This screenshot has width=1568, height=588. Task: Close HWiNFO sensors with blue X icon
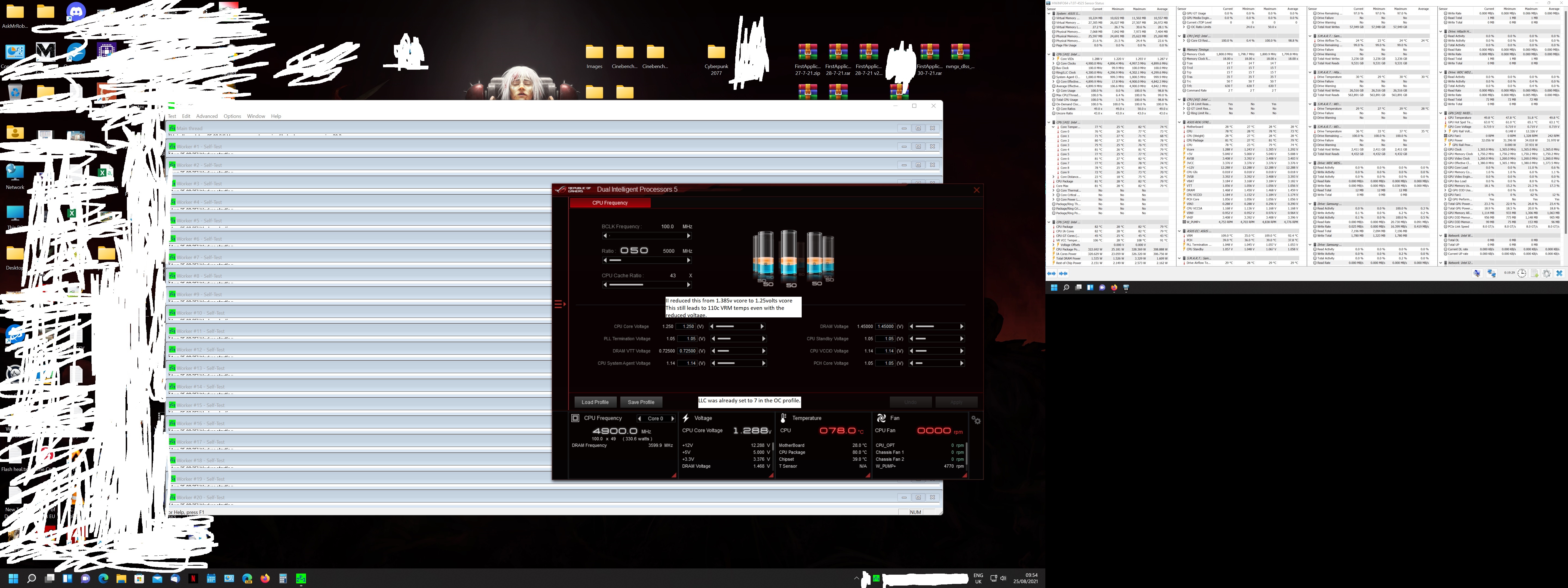1560,273
